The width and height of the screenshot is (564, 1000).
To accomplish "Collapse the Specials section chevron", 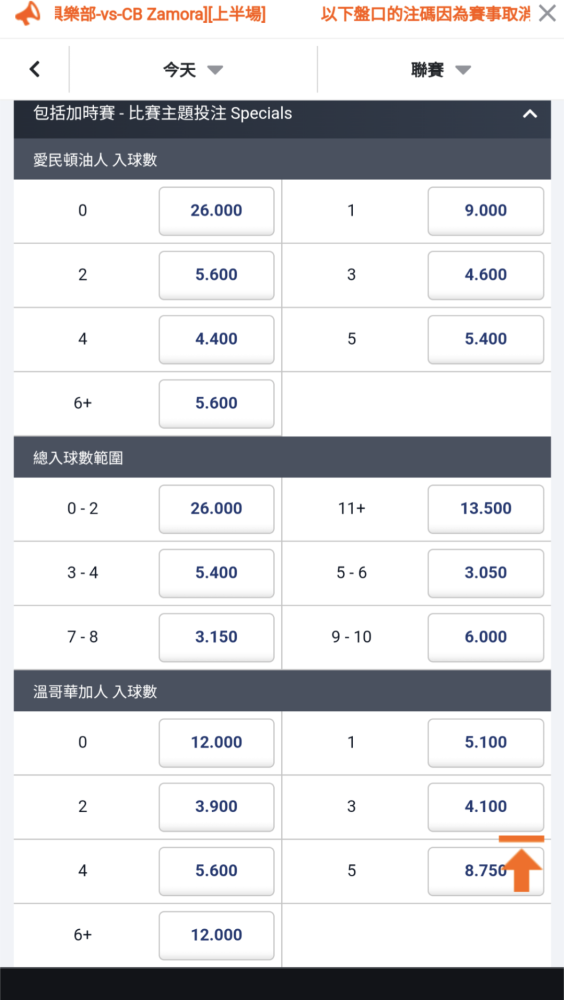I will coord(530,114).
